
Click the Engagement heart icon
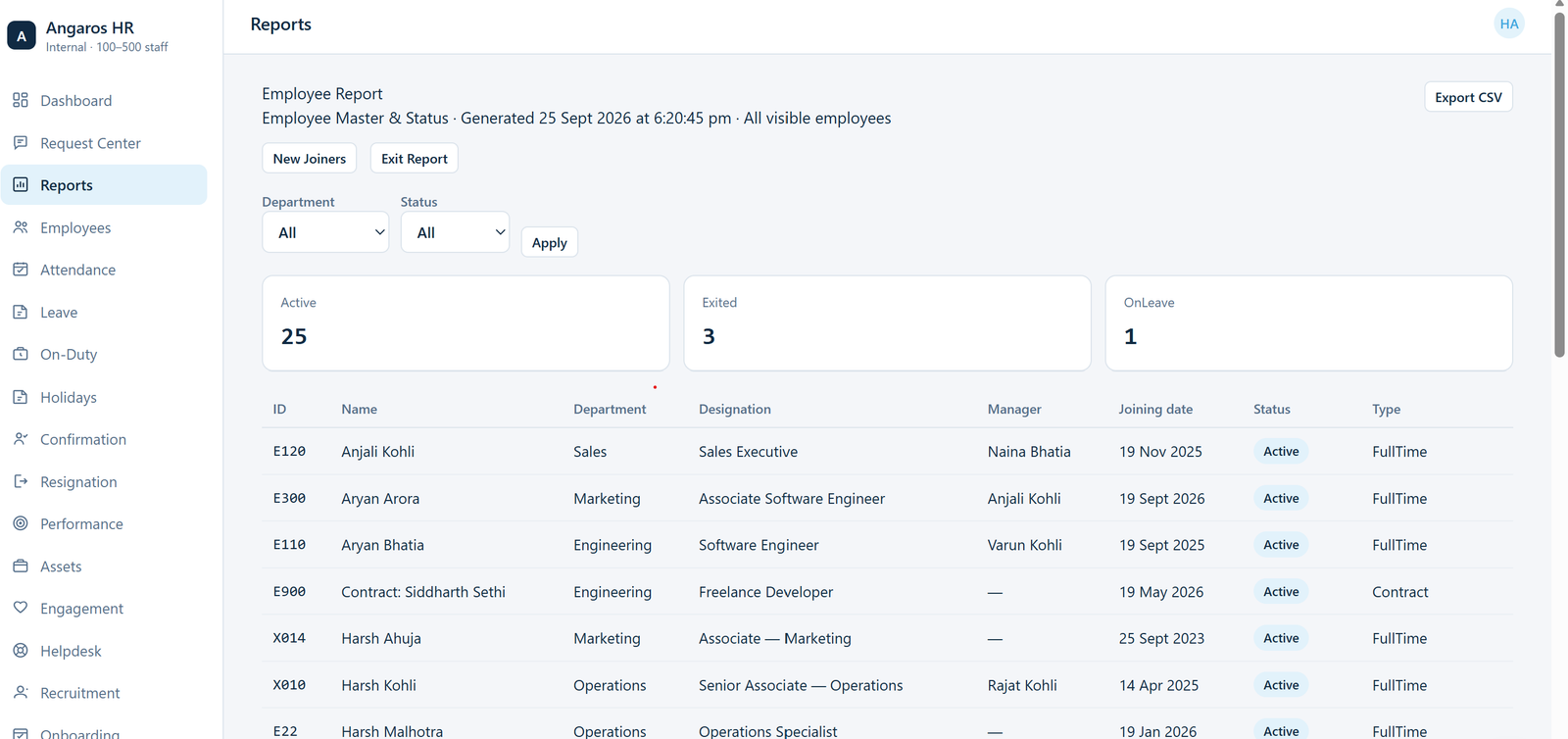click(x=21, y=608)
